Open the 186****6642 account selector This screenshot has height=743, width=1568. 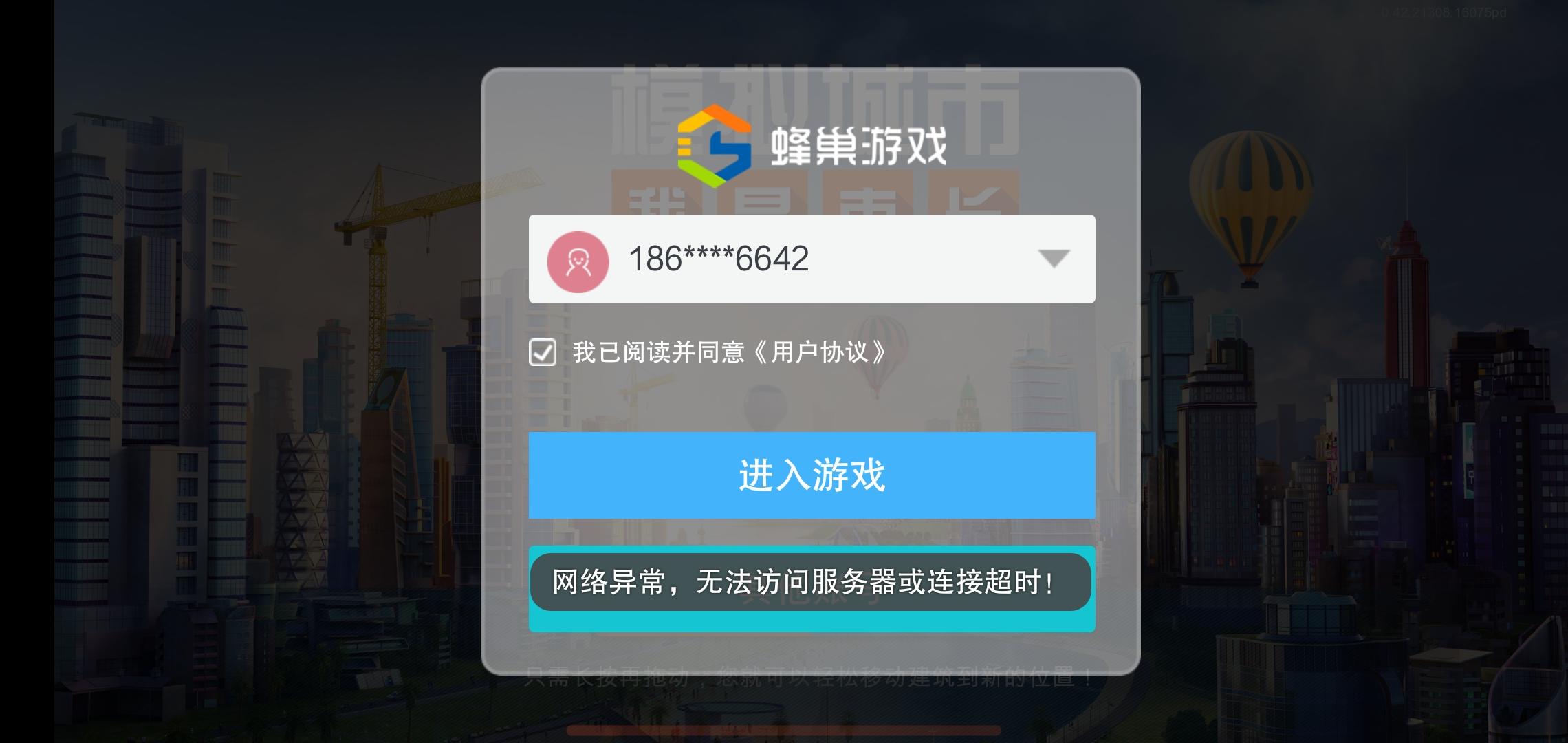tap(812, 259)
